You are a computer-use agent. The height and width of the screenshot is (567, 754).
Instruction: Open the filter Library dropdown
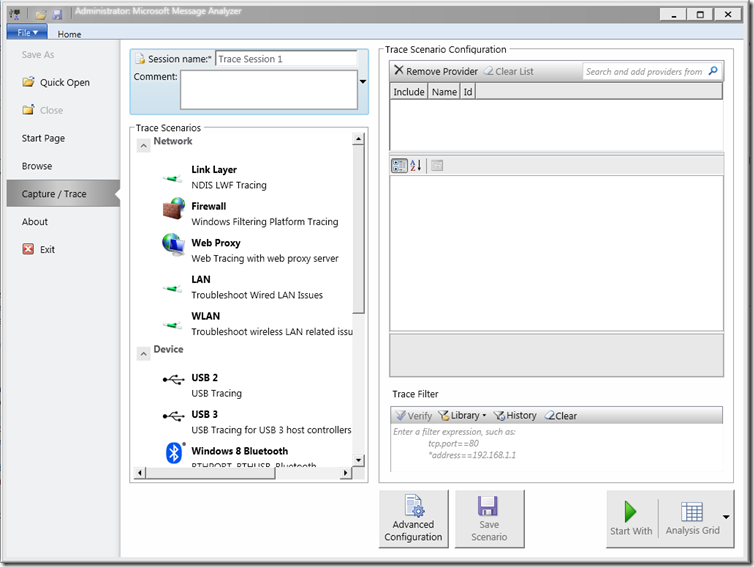462,416
